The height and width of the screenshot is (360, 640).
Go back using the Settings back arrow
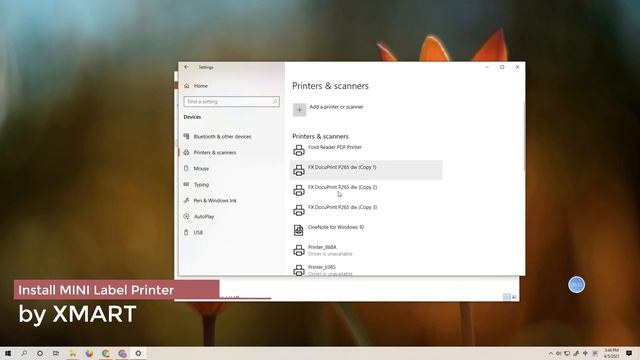click(x=187, y=67)
